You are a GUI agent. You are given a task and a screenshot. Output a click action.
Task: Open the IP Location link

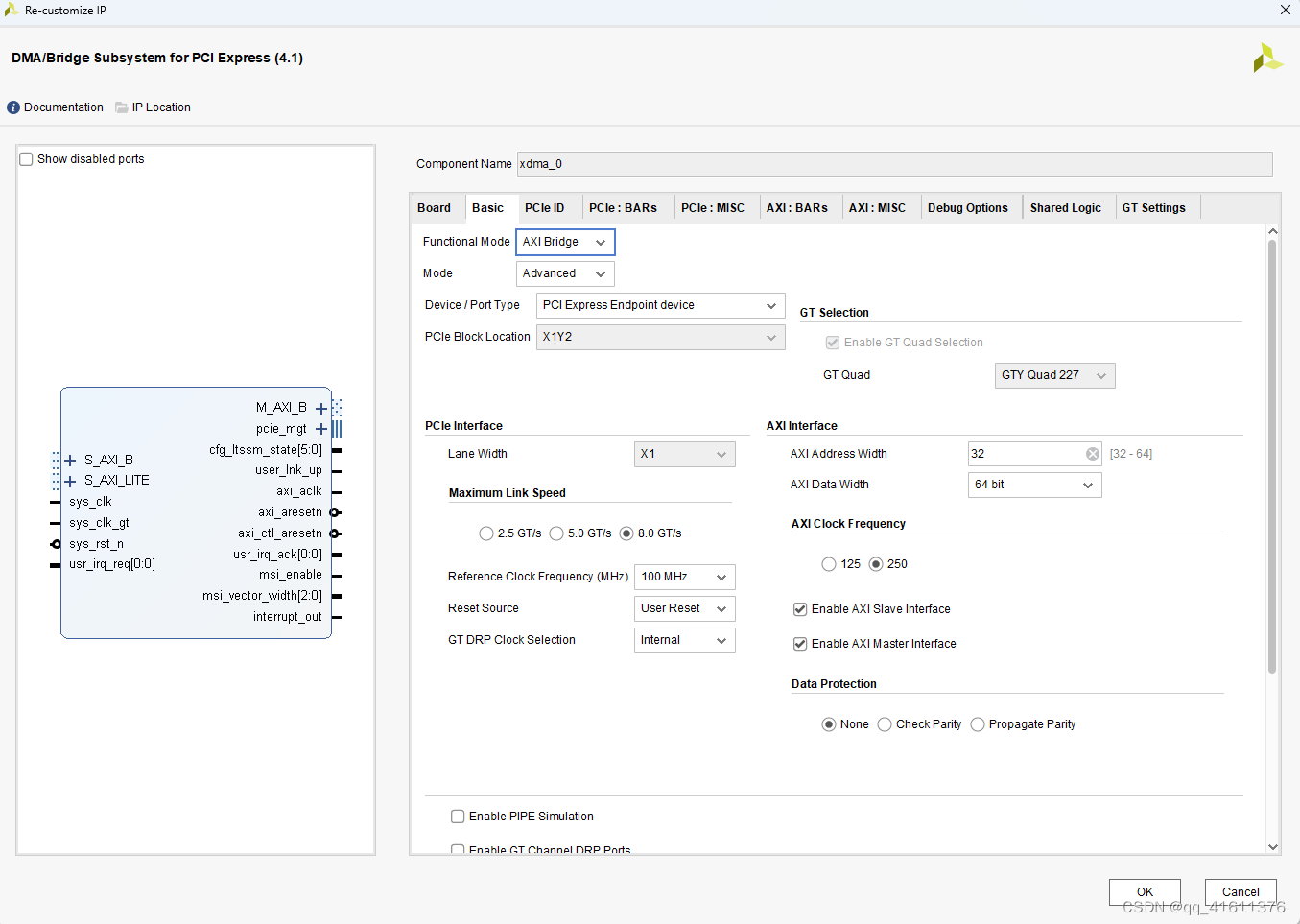tap(161, 107)
